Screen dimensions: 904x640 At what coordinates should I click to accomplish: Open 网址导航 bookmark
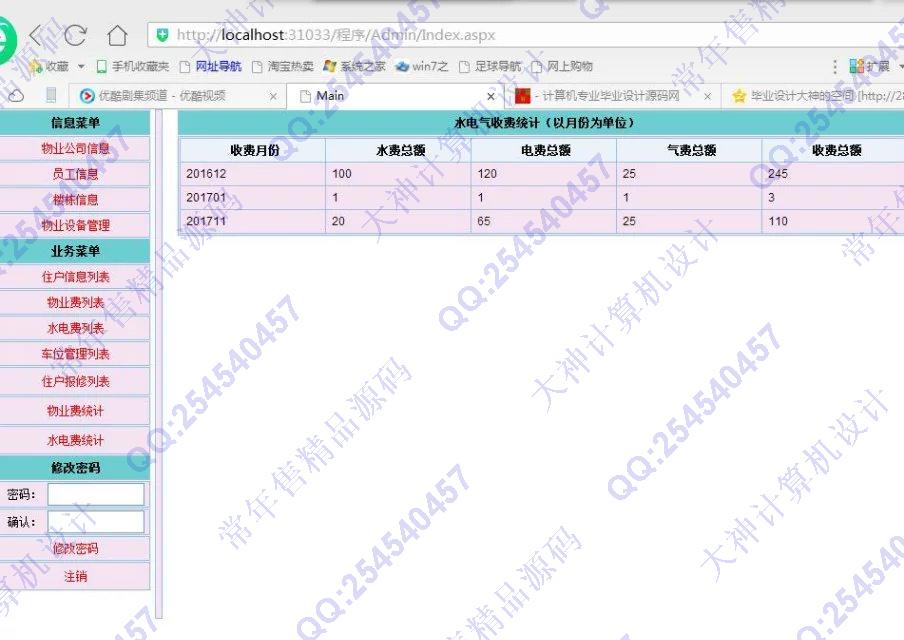click(210, 66)
